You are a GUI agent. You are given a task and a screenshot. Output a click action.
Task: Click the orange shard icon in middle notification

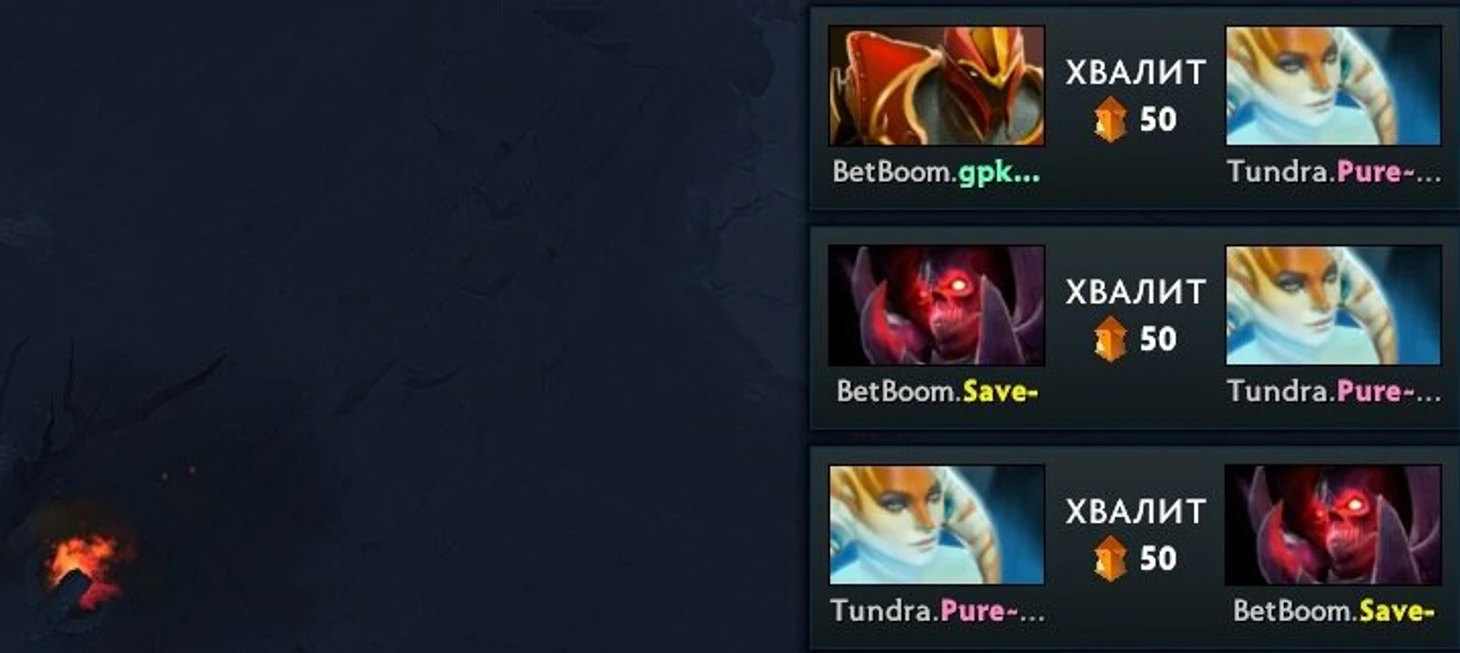(1111, 340)
